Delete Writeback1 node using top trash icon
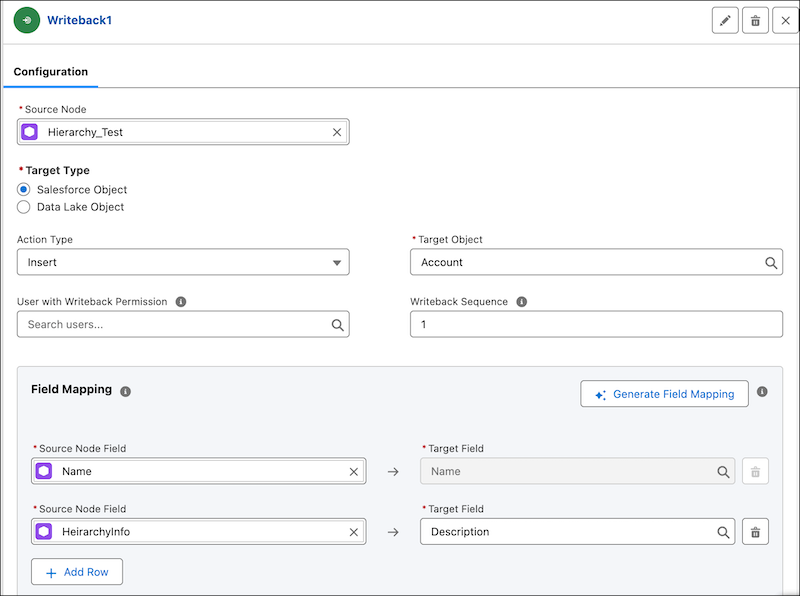The width and height of the screenshot is (800, 596). (x=755, y=21)
